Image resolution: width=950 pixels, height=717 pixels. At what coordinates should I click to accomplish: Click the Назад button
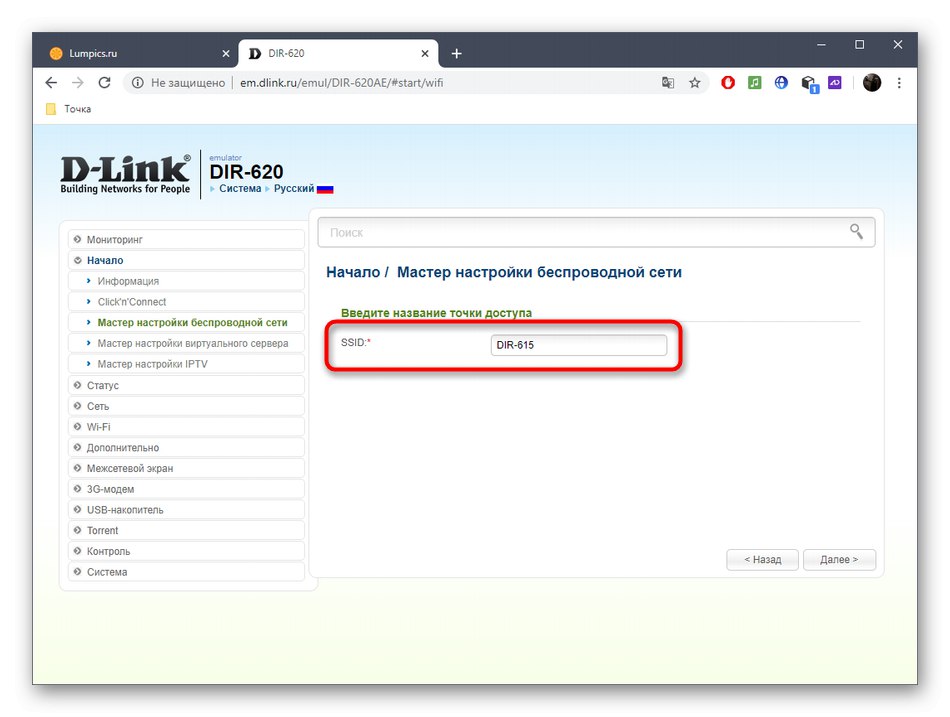coord(762,560)
